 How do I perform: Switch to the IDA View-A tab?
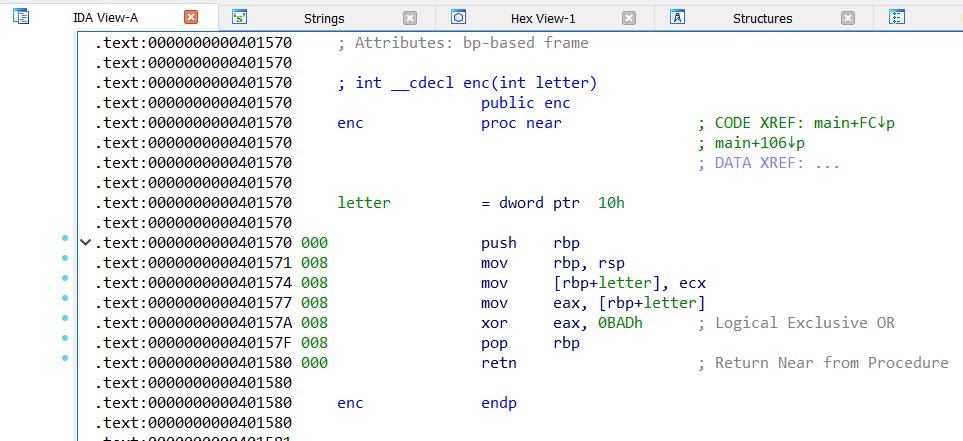[x=106, y=18]
